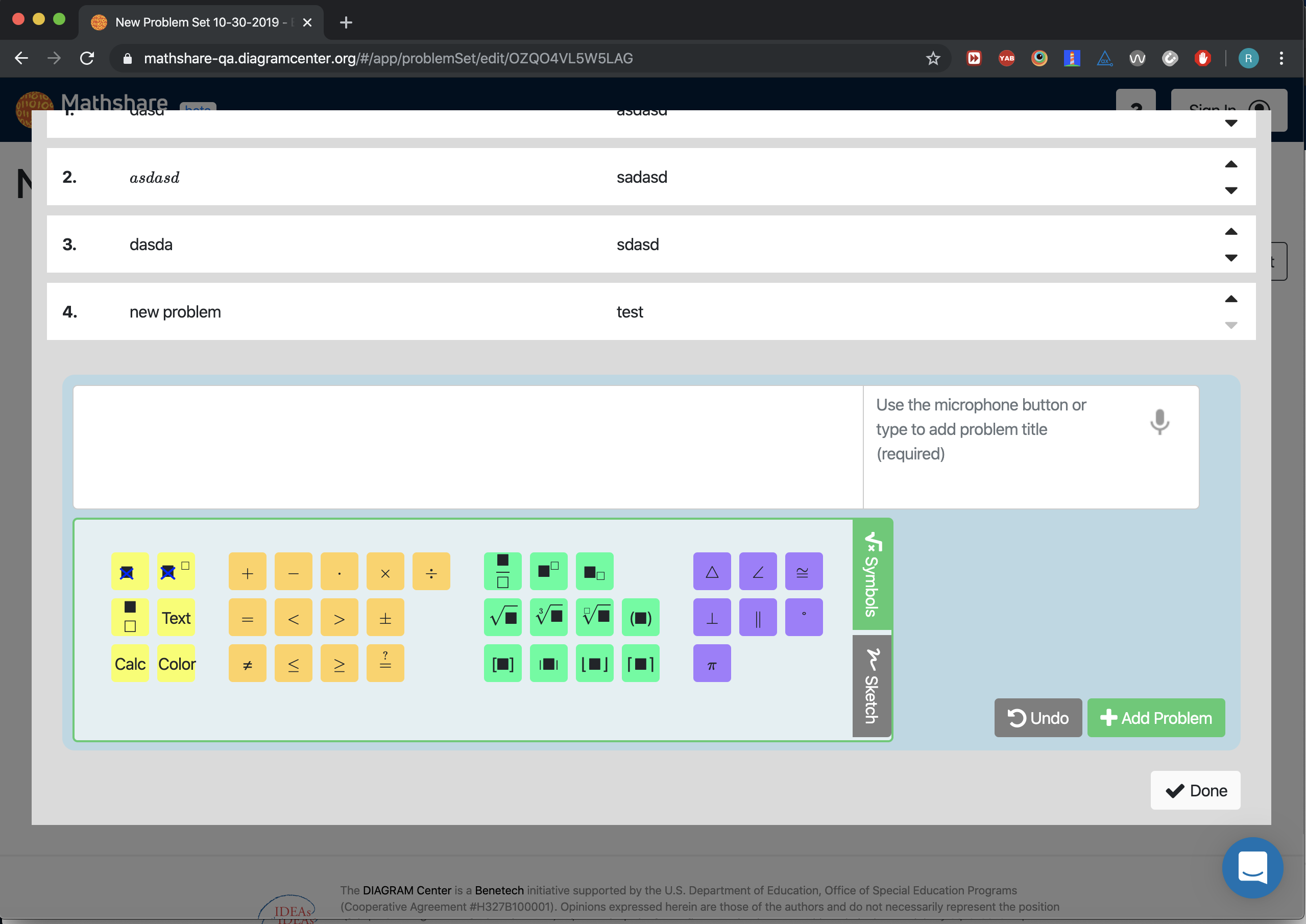Viewport: 1306px width, 924px height.
Task: Insert the questioned-equals sign
Action: [x=385, y=664]
